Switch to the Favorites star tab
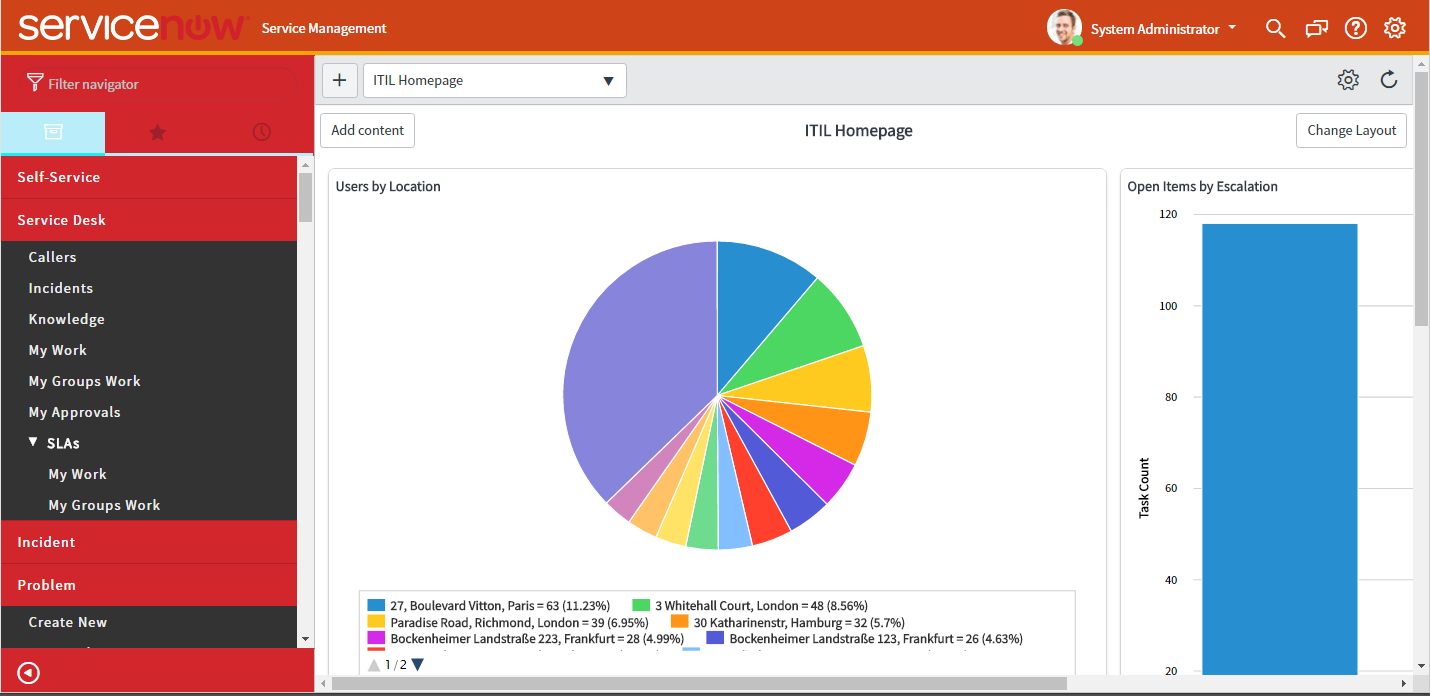The height and width of the screenshot is (696, 1430). [x=157, y=132]
